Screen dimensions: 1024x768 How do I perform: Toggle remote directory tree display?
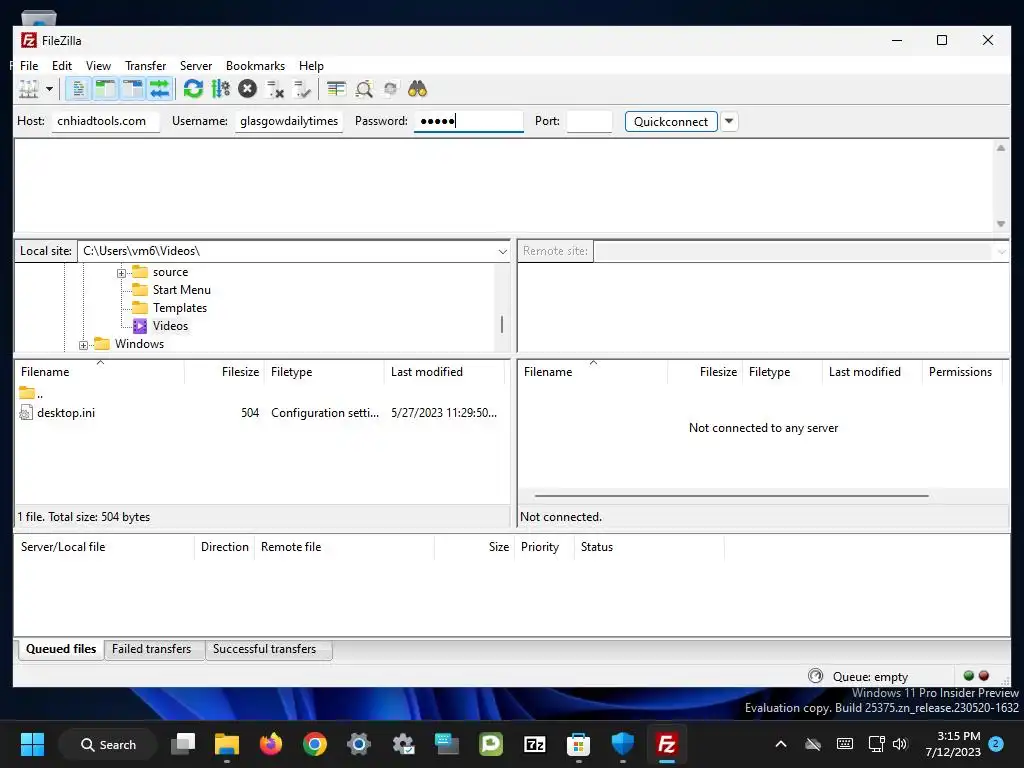(x=132, y=89)
